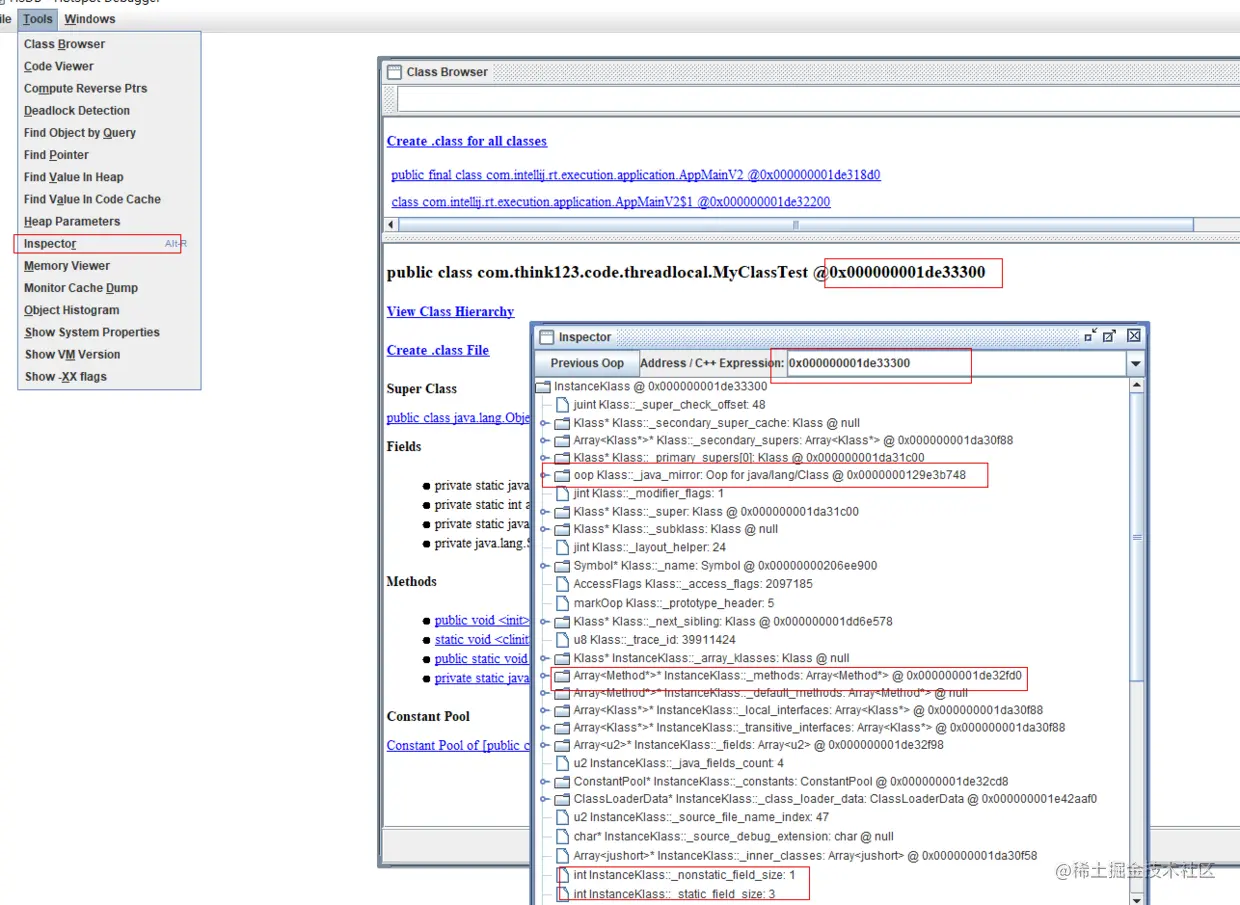Click folder icon of _secondary_super_cache row
This screenshot has height=905, width=1240.
point(562,423)
